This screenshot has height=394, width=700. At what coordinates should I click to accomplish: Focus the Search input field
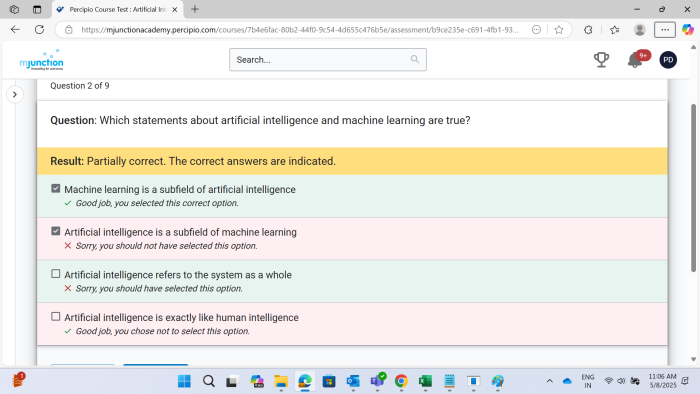[x=328, y=60]
